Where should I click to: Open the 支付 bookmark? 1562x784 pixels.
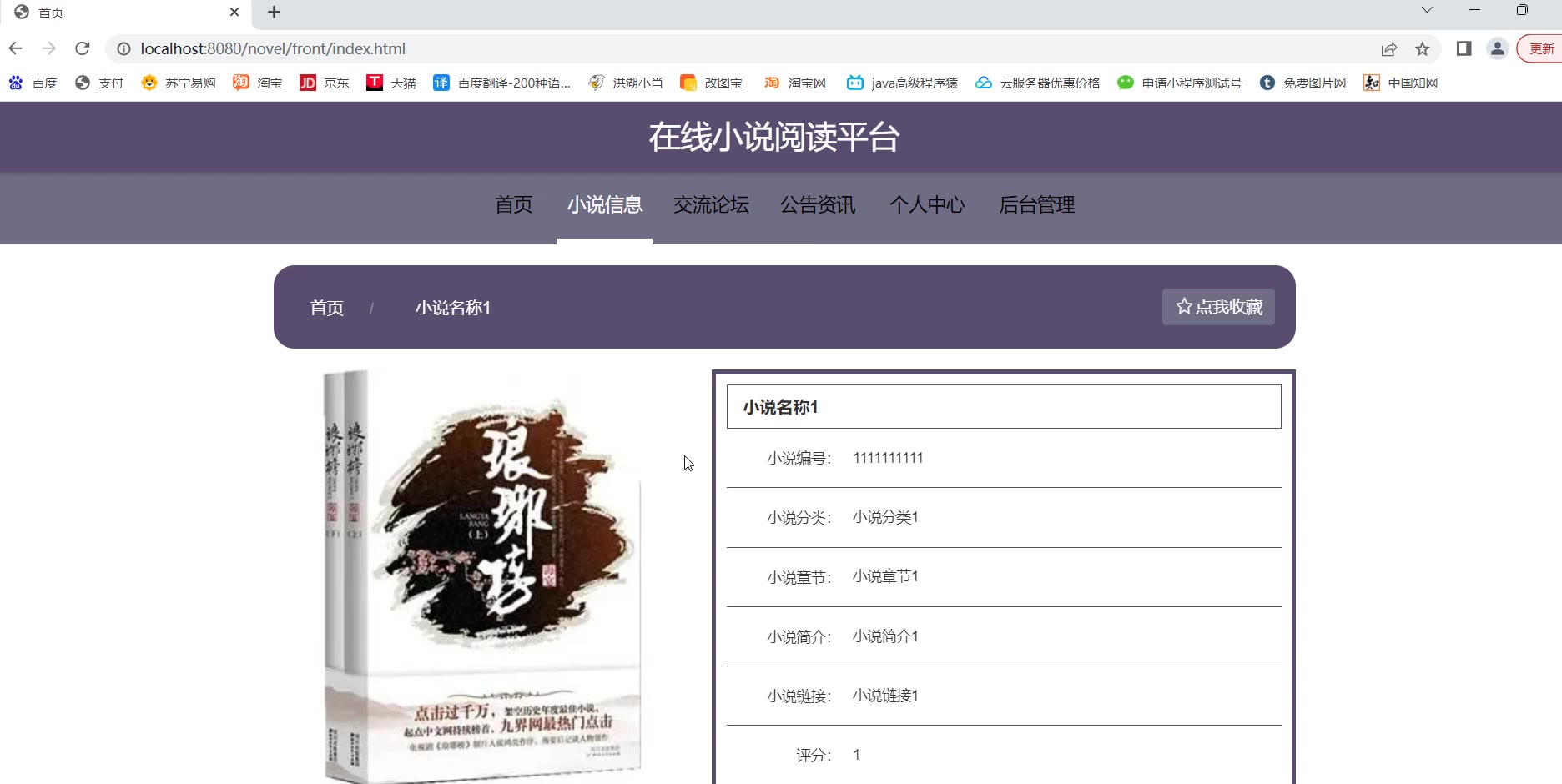coord(99,83)
